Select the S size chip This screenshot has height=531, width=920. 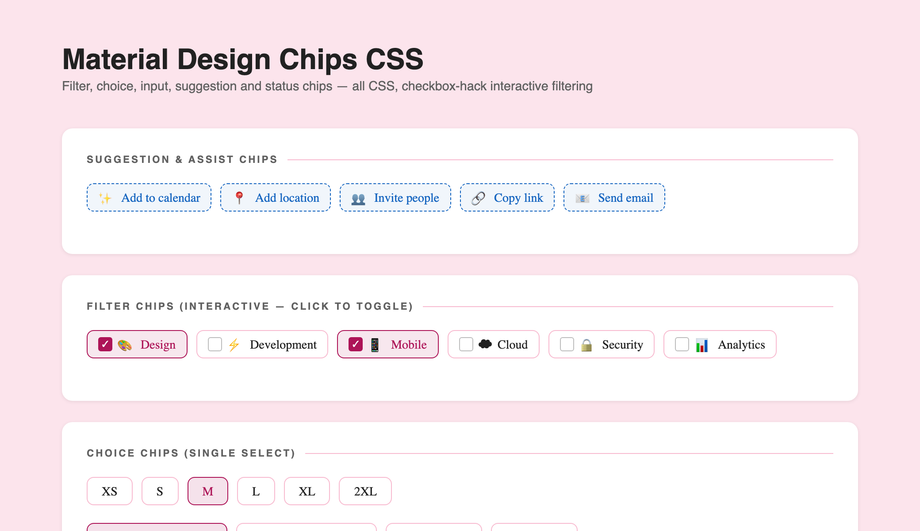tap(160, 491)
